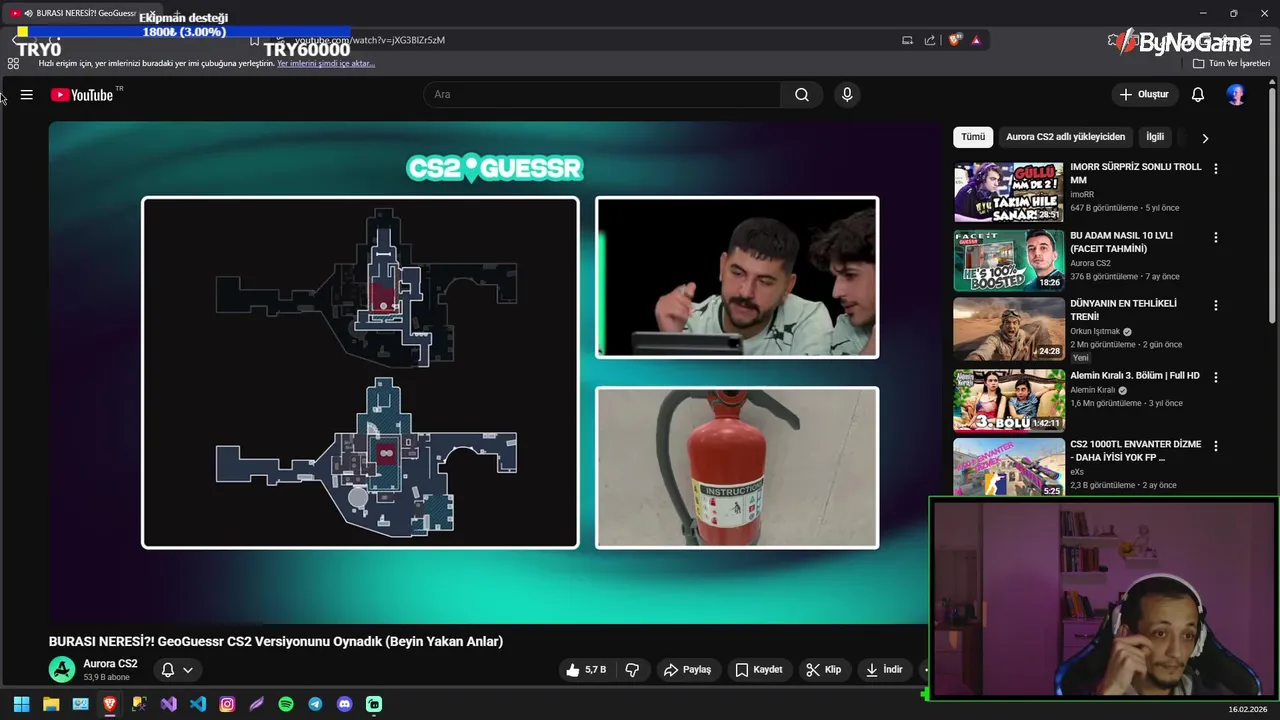Image resolution: width=1280 pixels, height=720 pixels.
Task: Select the İlgili filter chip
Action: [1155, 137]
